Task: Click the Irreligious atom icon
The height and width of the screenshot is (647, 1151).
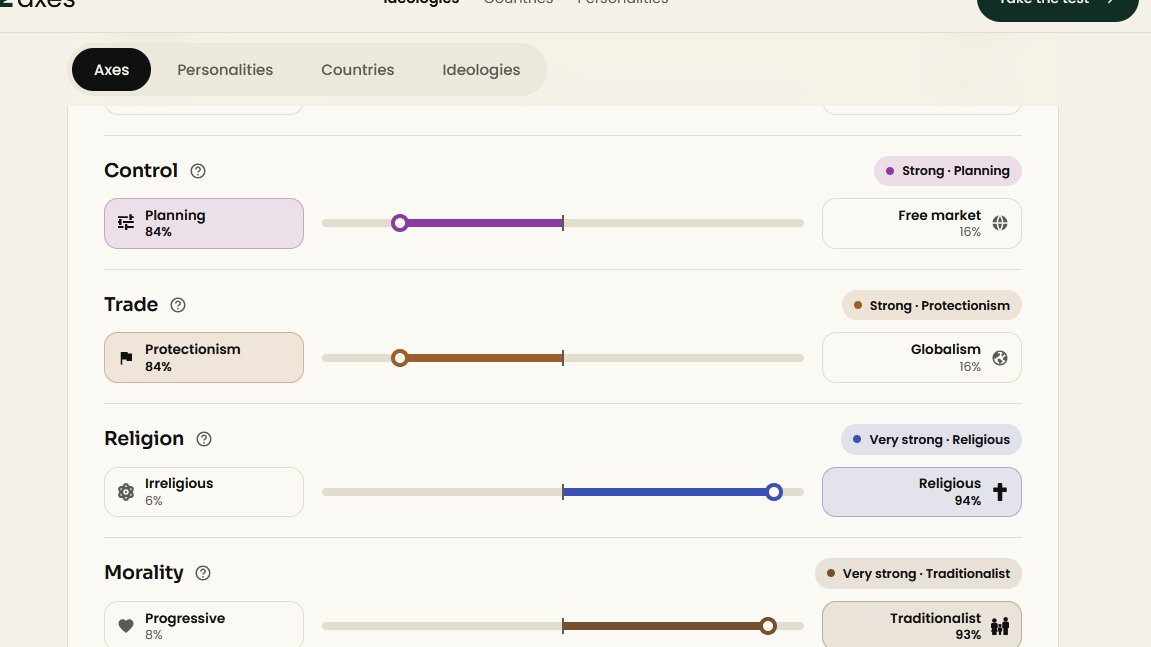Action: click(x=126, y=492)
